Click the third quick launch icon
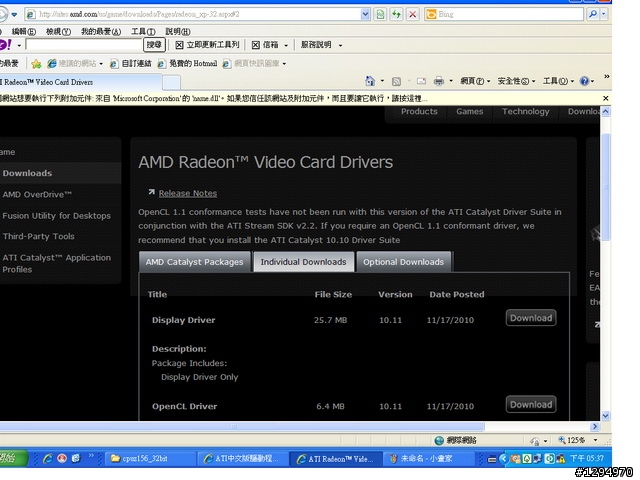640x480 pixels. (x=76, y=458)
